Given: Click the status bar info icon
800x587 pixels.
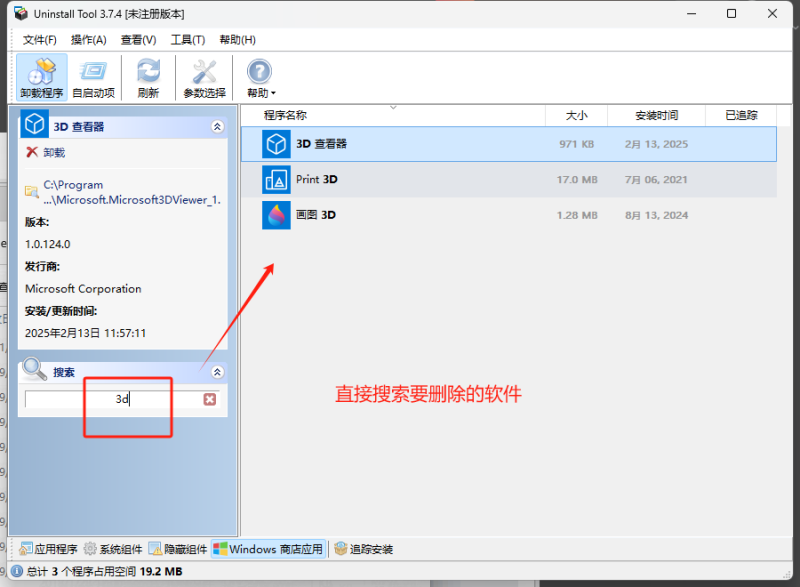Looking at the screenshot, I should pyautogui.click(x=17, y=571).
